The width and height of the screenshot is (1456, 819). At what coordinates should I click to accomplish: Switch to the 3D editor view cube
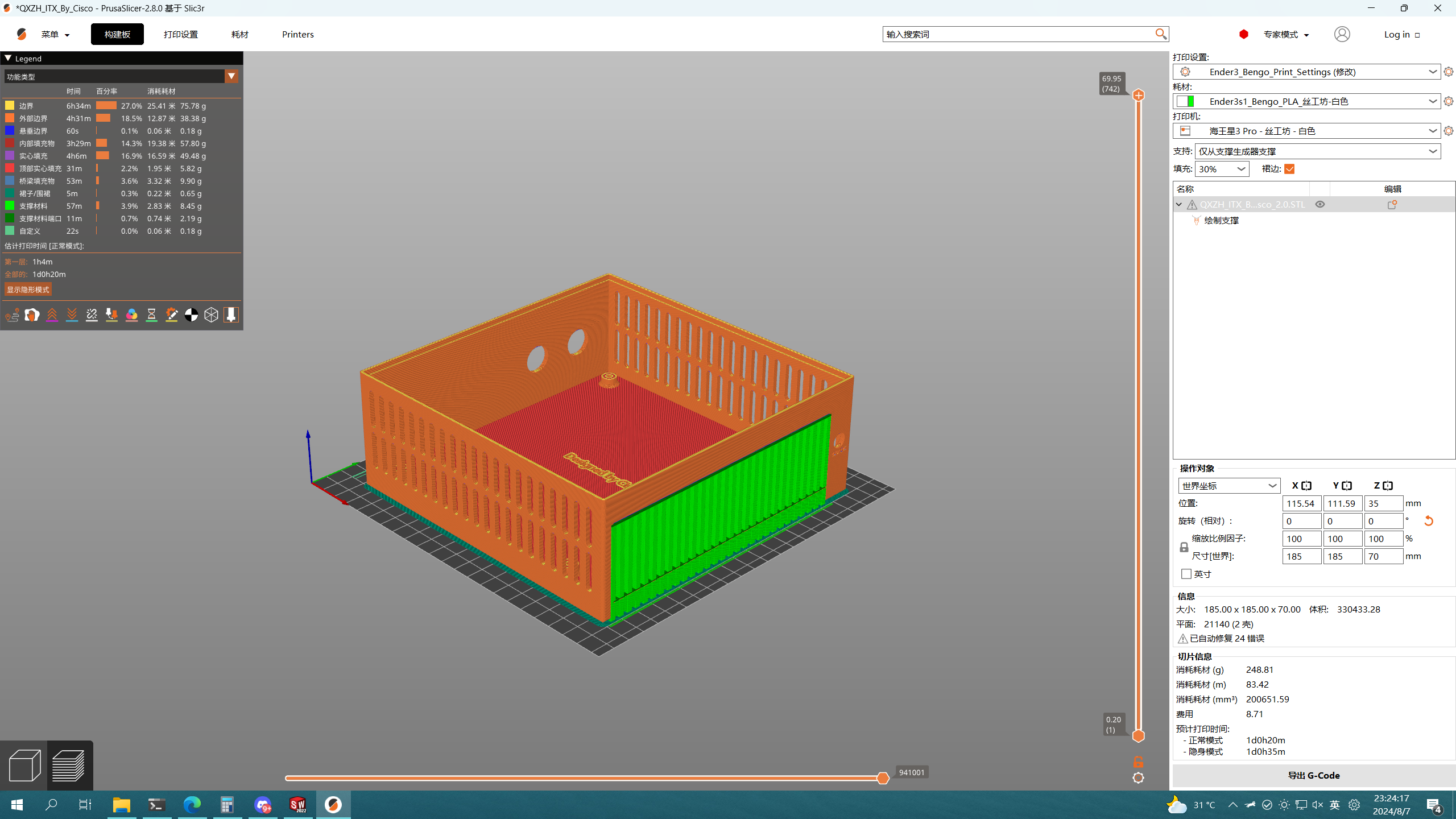(x=24, y=765)
